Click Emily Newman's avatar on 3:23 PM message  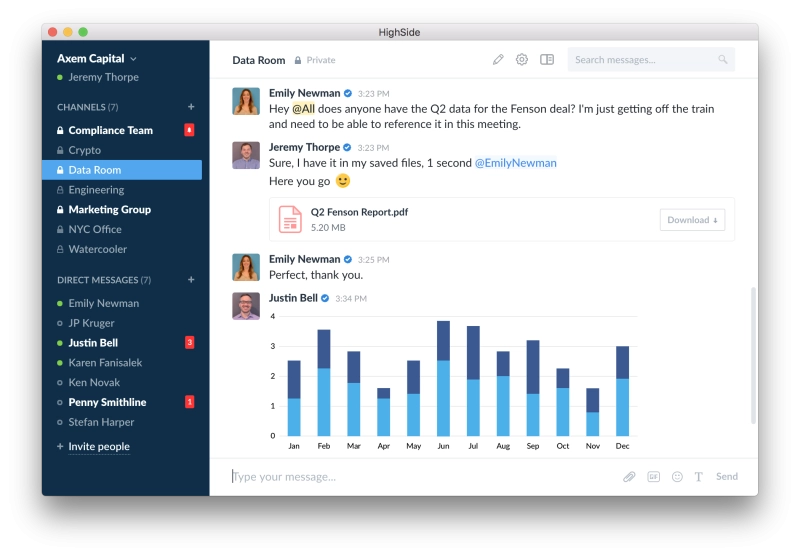[x=246, y=101]
